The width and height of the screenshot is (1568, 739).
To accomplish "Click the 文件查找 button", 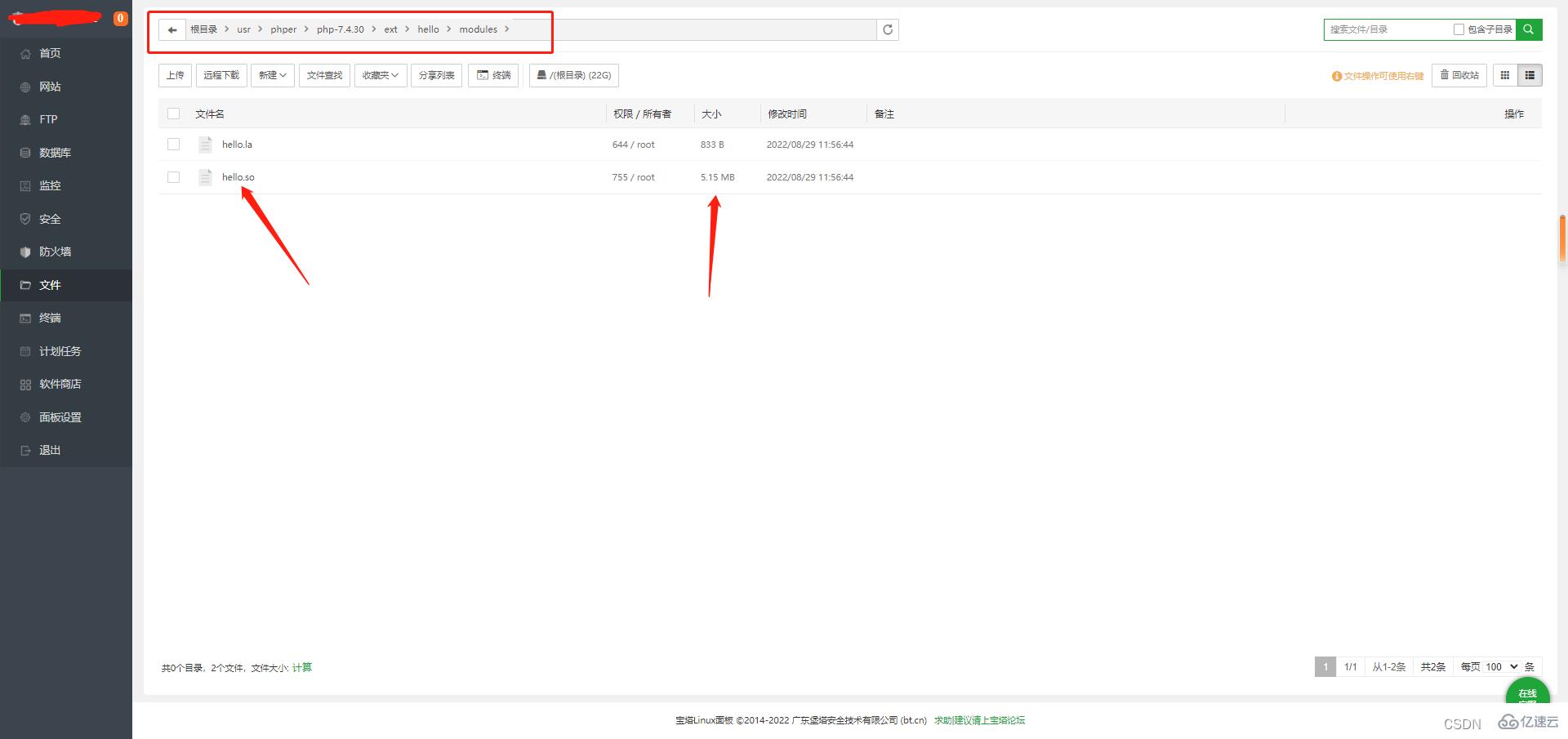I will tap(324, 75).
